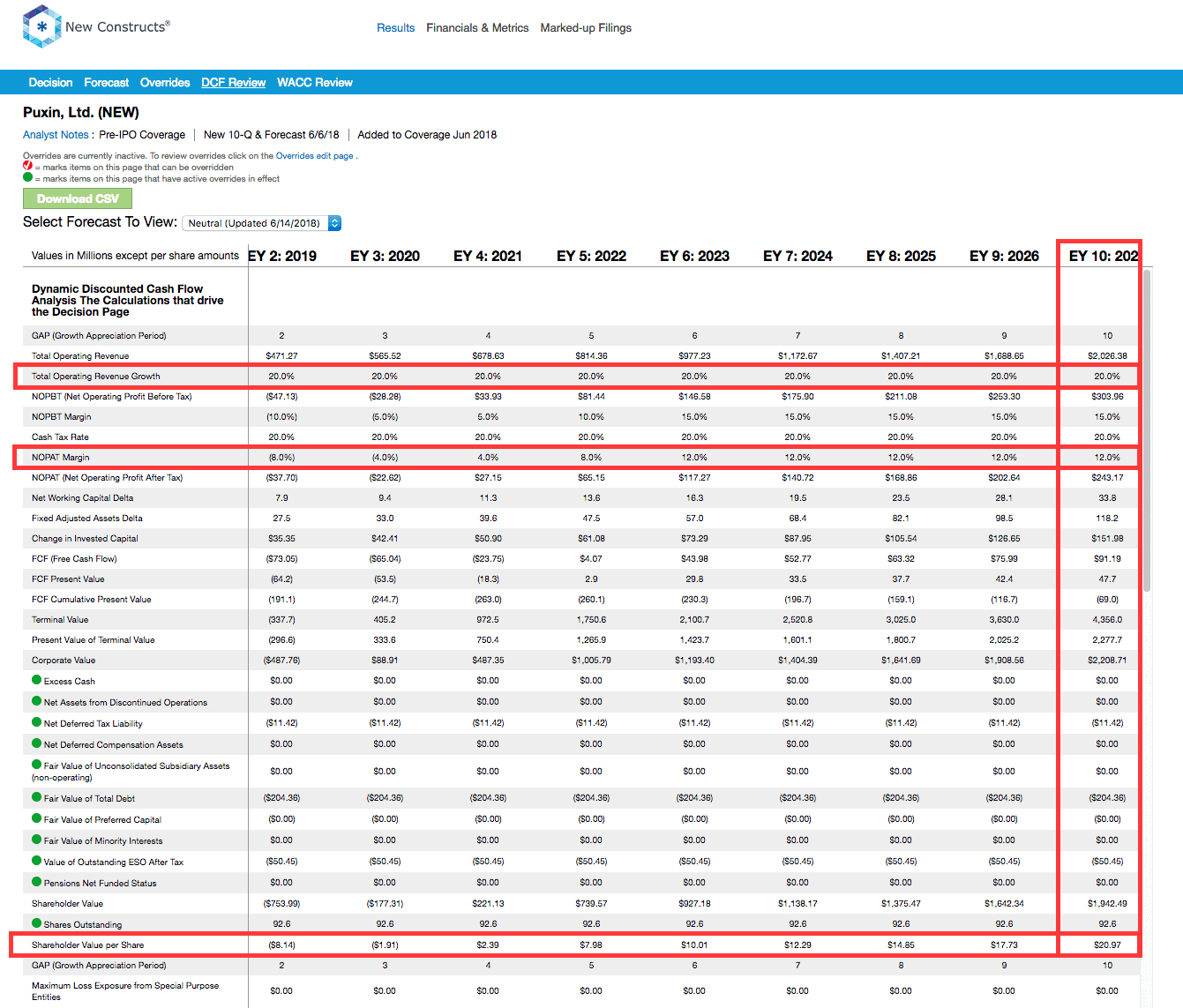Click the Maximum Loss Exposure row label
The image size is (1183, 1008).
coord(125,991)
